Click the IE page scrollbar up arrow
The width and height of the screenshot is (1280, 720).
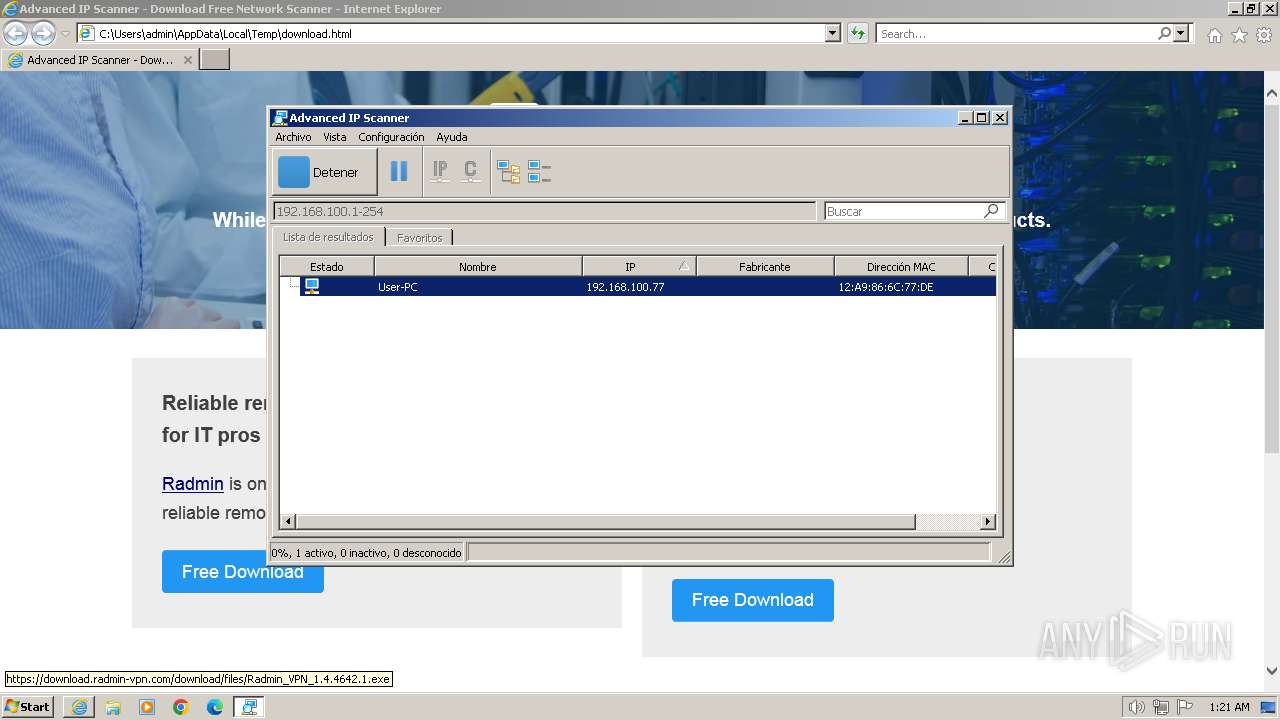(x=1272, y=94)
